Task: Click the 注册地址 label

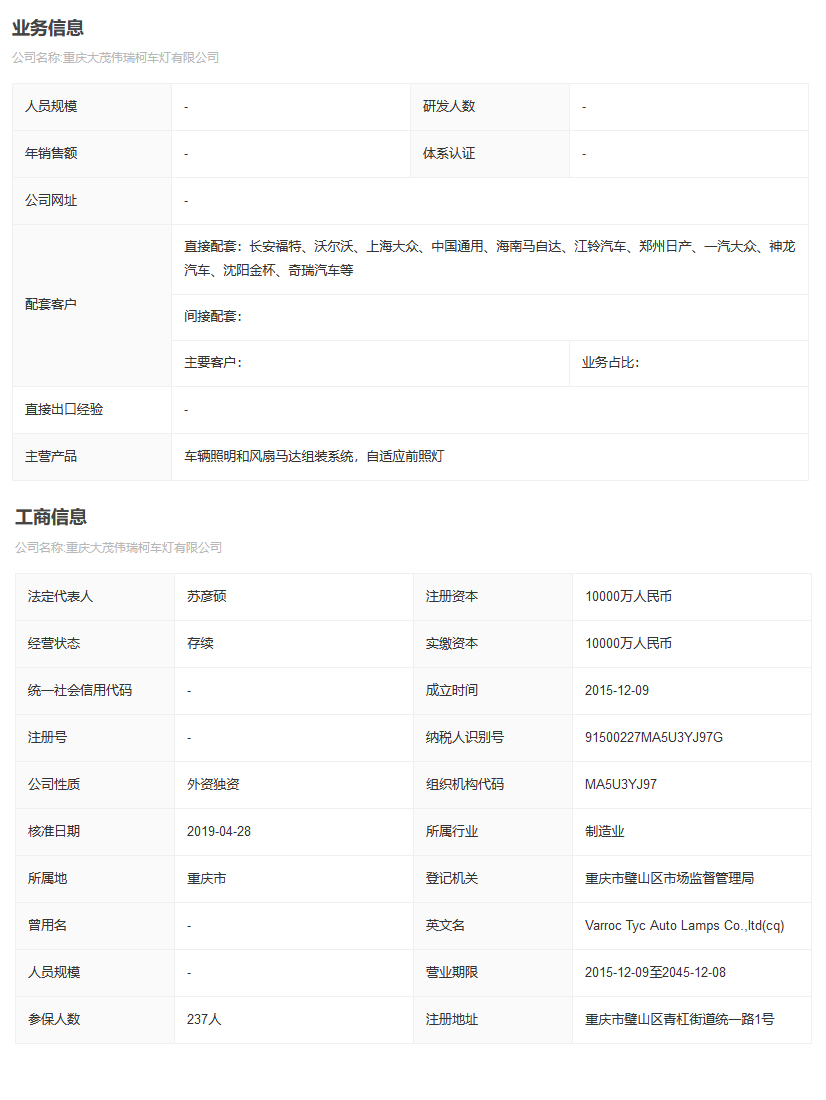Action: click(451, 1019)
